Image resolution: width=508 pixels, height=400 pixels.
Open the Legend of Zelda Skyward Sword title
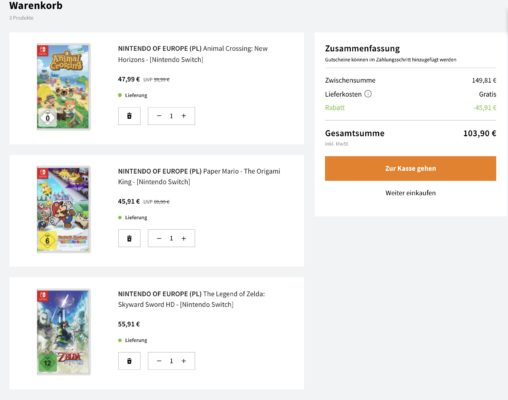[191, 299]
